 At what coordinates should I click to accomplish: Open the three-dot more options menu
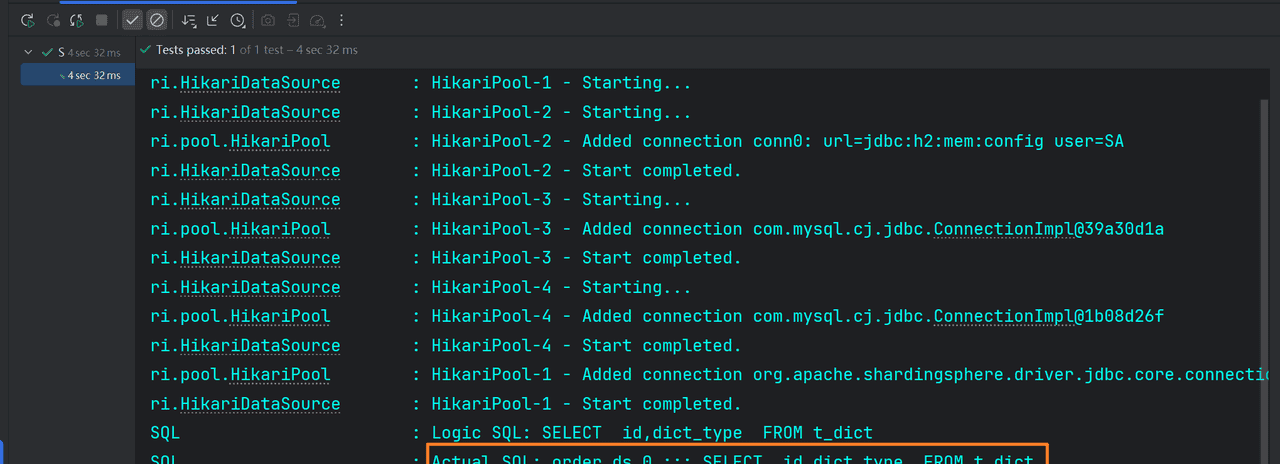[342, 20]
